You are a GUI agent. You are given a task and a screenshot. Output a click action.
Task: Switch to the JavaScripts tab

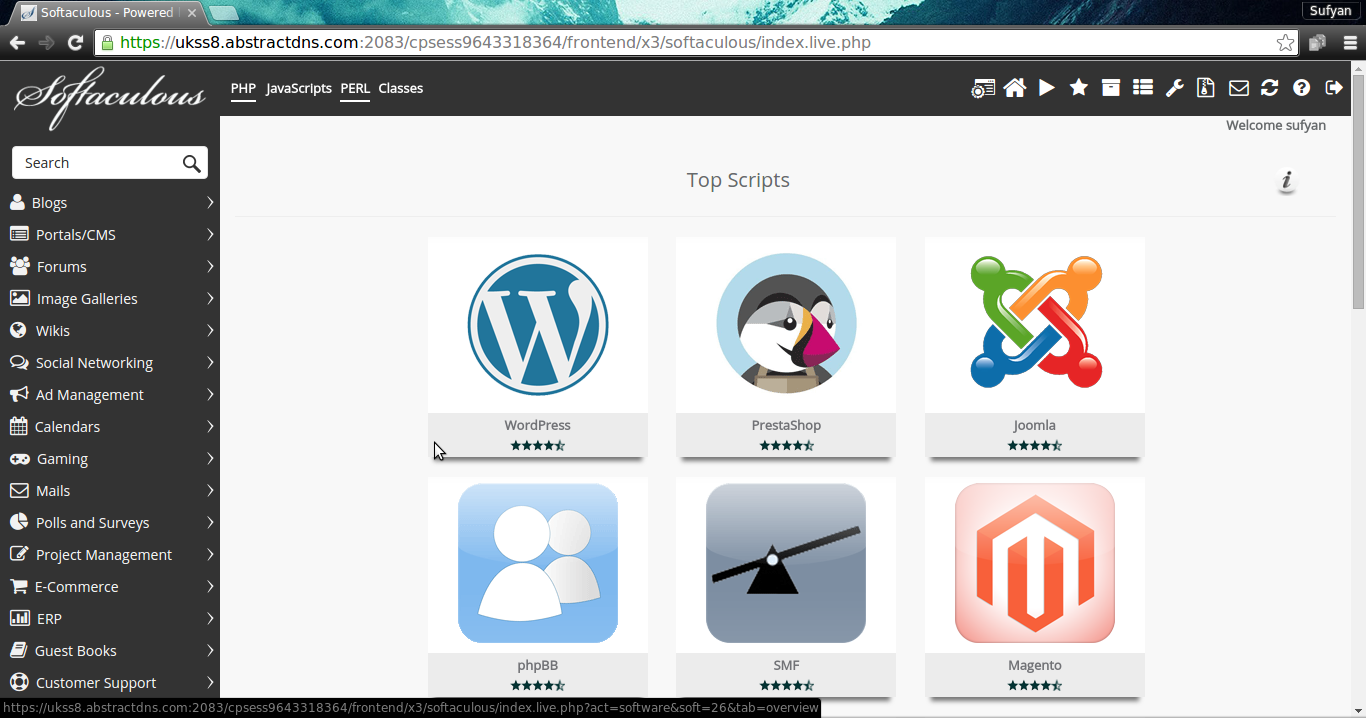pyautogui.click(x=298, y=88)
